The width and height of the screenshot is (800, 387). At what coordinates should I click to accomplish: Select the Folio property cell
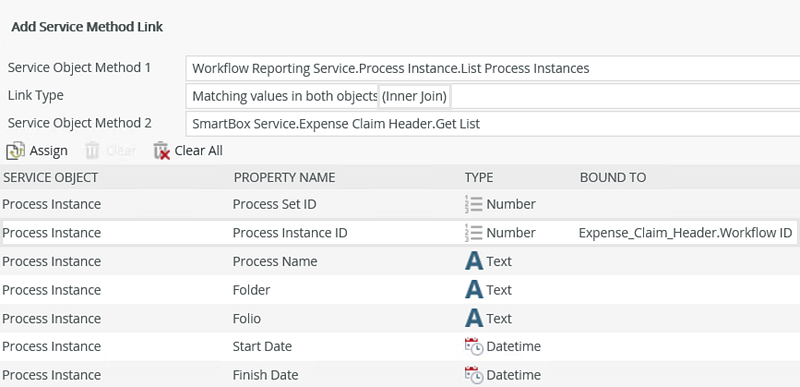(247, 319)
